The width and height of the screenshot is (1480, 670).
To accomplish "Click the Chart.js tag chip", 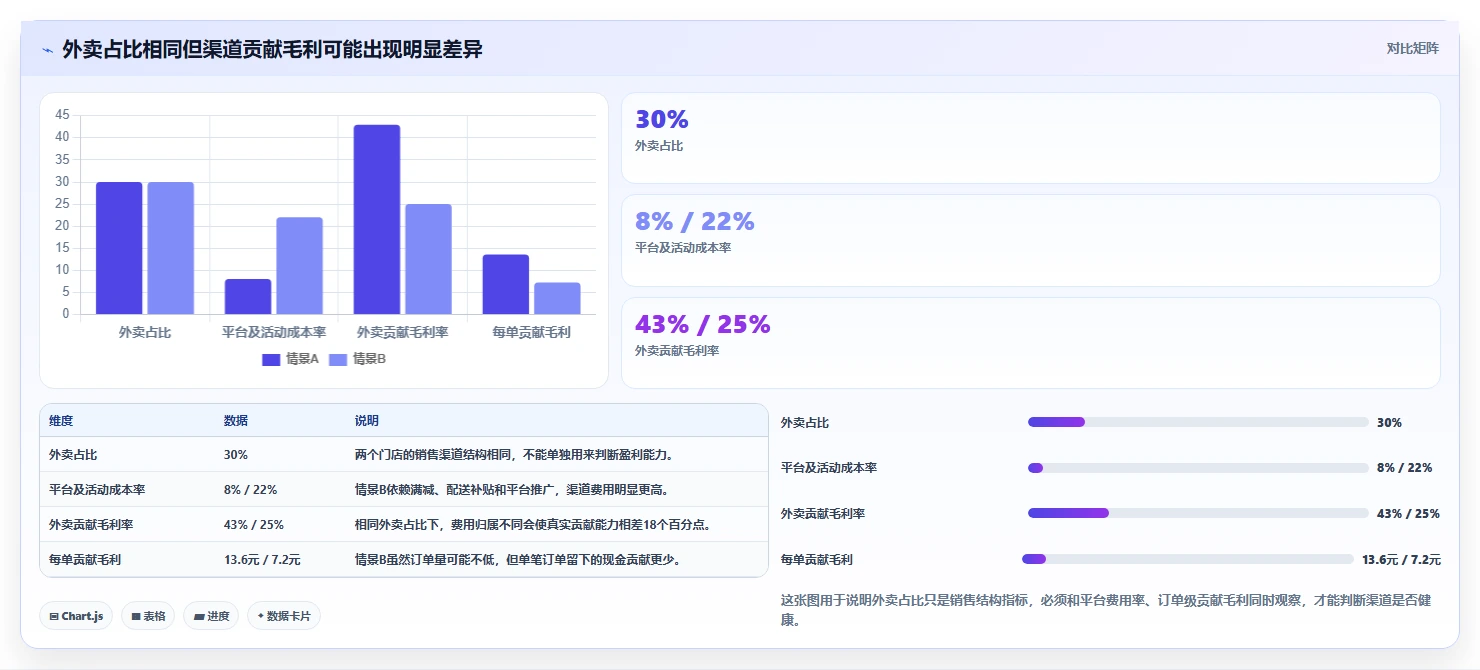I will (x=76, y=616).
